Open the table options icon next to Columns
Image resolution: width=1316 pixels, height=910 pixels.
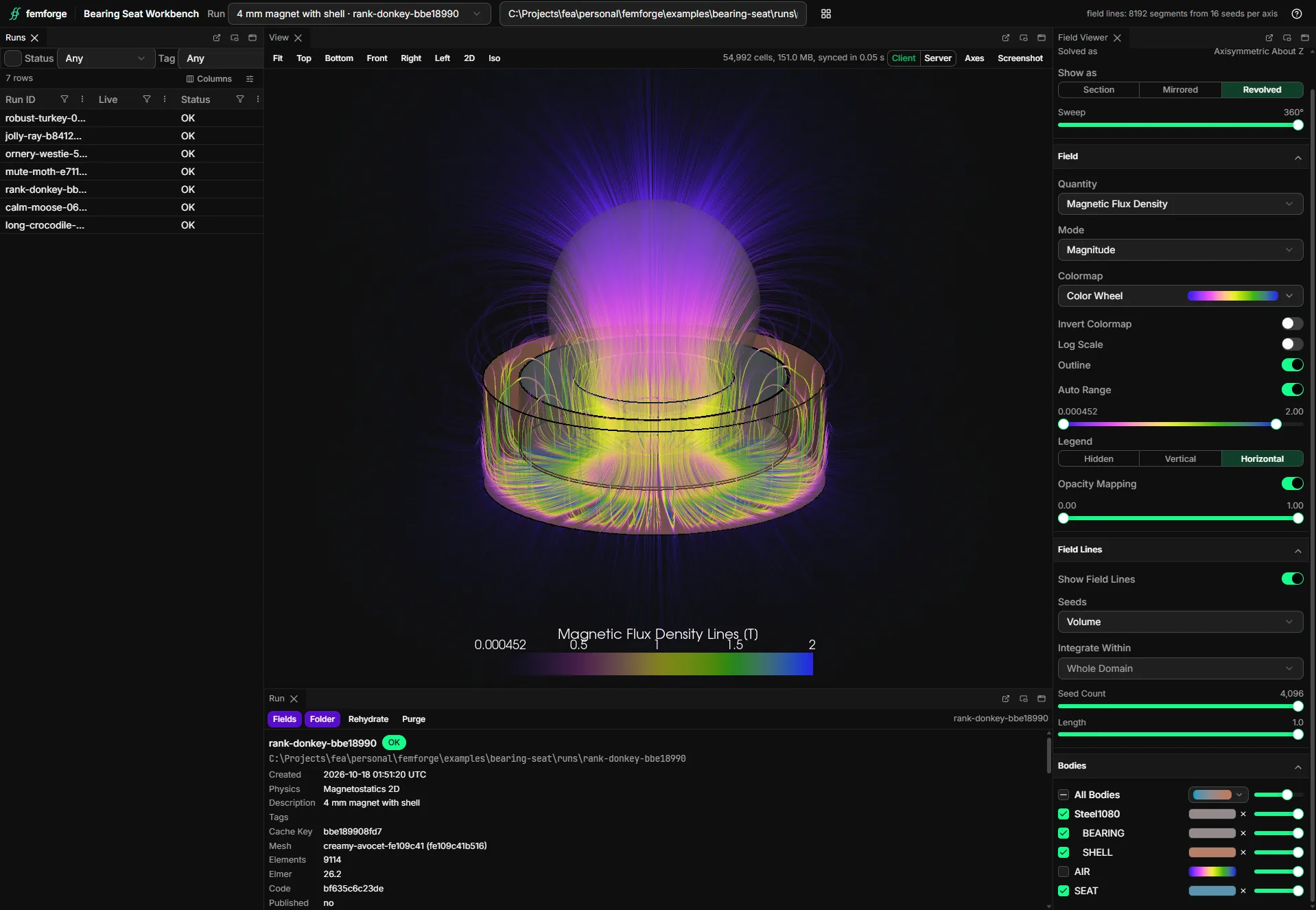click(250, 79)
